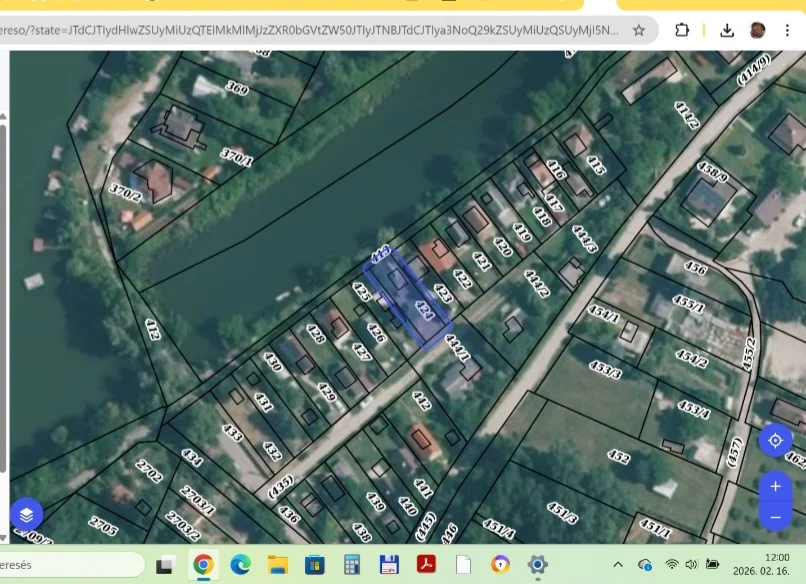Click road label (457) on the map

point(736,452)
